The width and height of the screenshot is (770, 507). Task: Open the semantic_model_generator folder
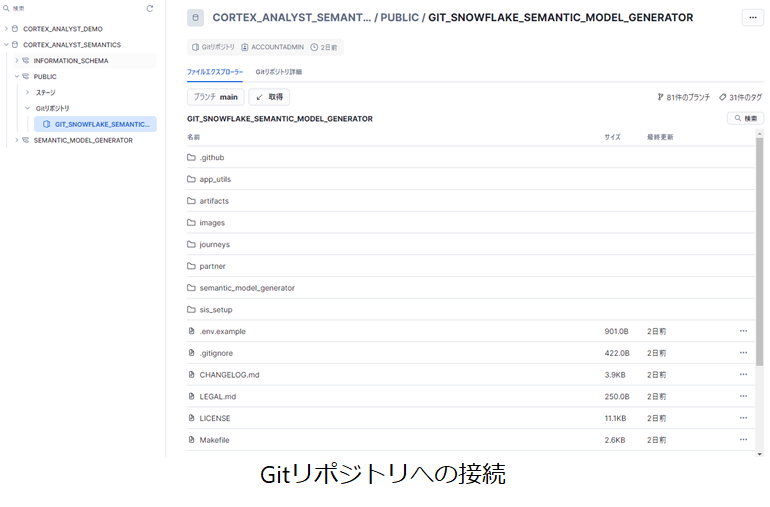click(x=247, y=288)
